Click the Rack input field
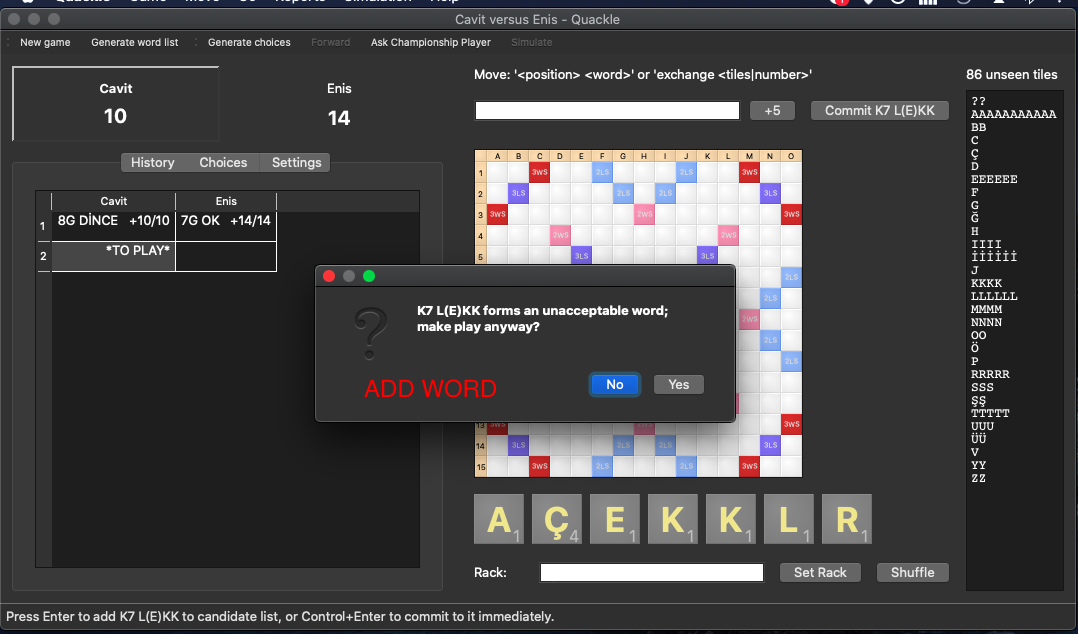 tap(651, 572)
